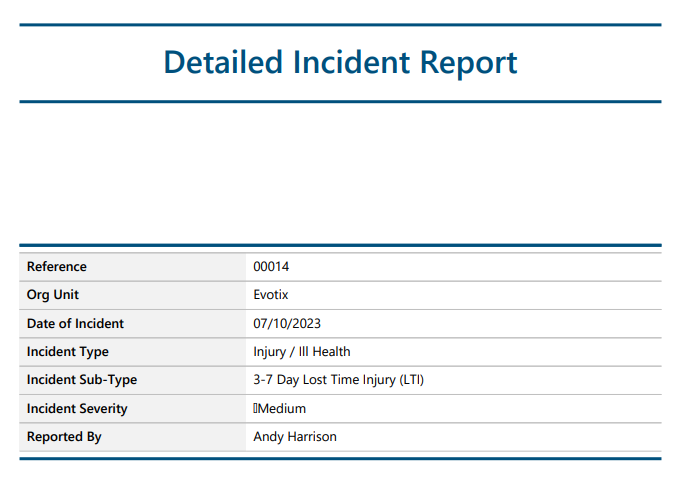Click the Injury / Ill Health value
This screenshot has width=684, height=486.
tap(301, 352)
